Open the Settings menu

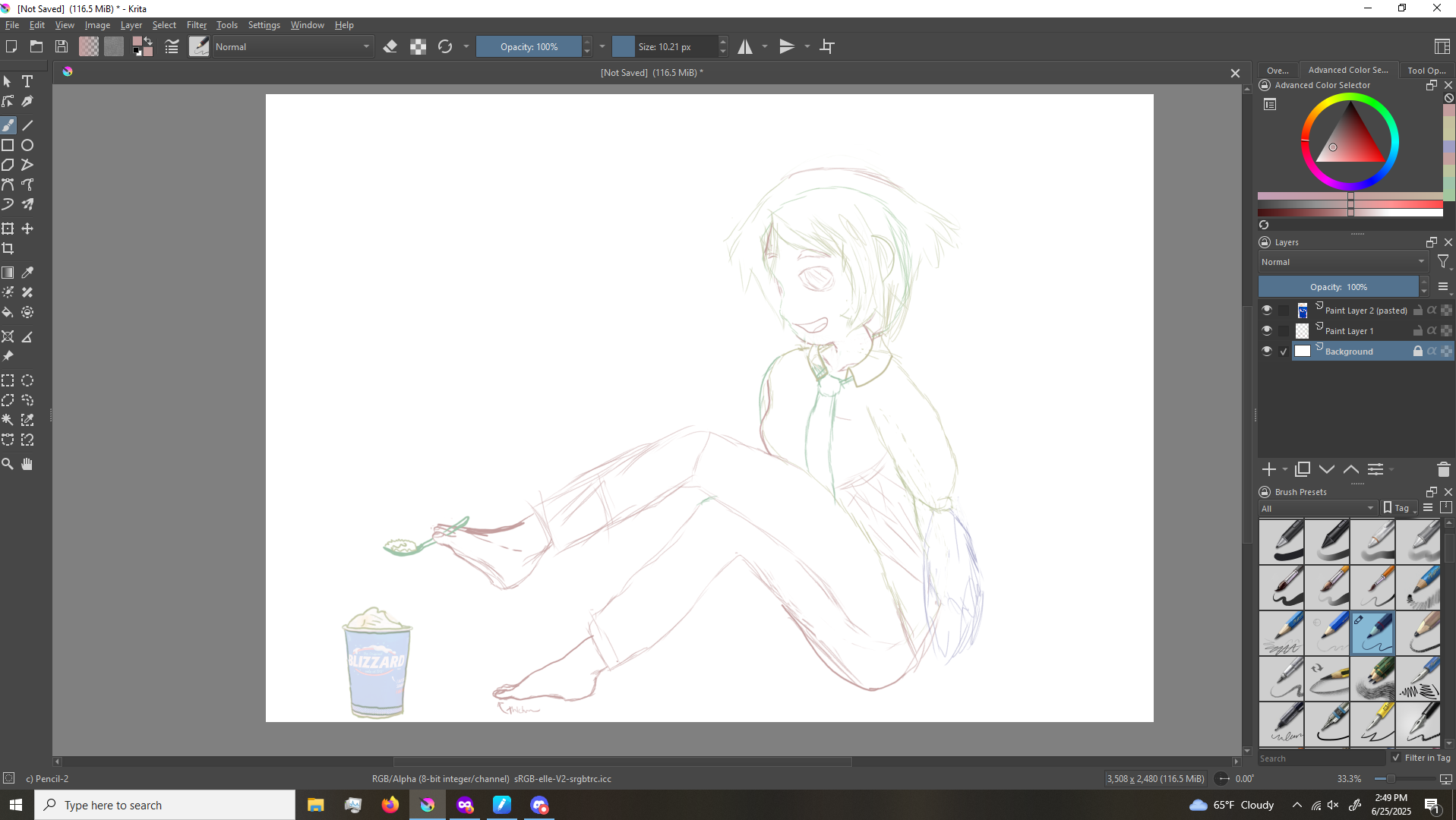(x=264, y=25)
